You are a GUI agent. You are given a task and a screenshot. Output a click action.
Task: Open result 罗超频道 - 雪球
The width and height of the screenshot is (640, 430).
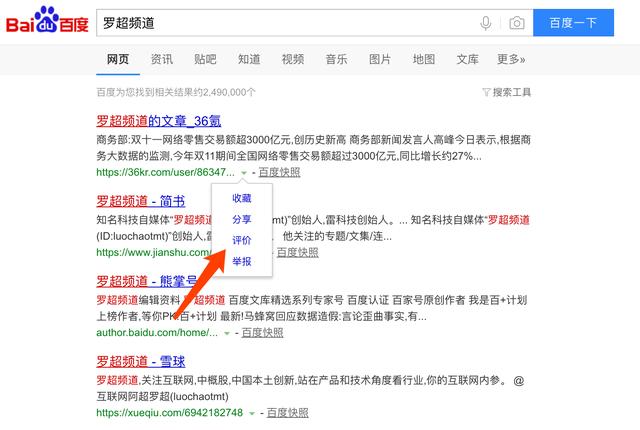click(x=140, y=361)
